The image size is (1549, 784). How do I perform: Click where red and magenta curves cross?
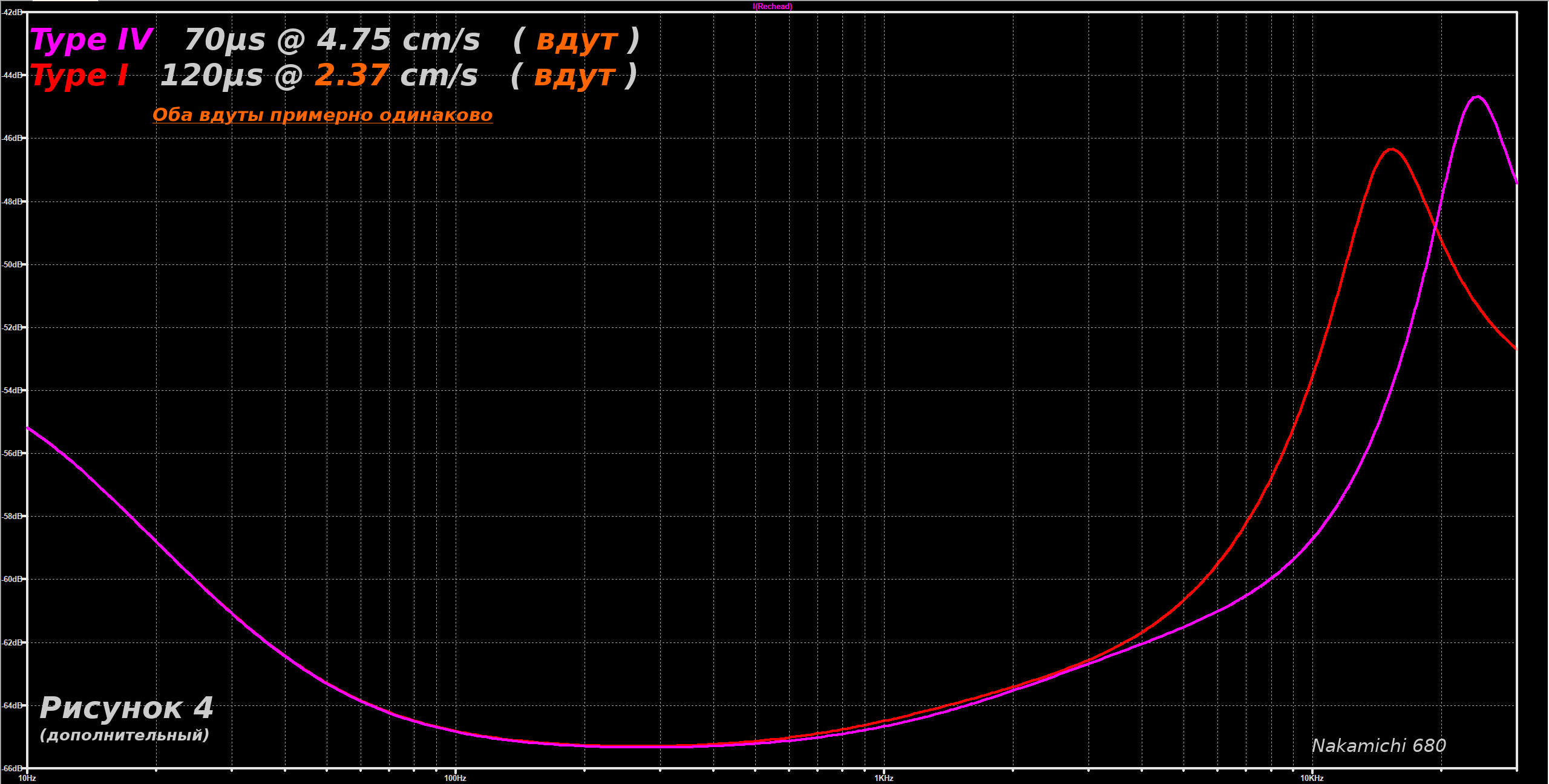tap(1435, 225)
